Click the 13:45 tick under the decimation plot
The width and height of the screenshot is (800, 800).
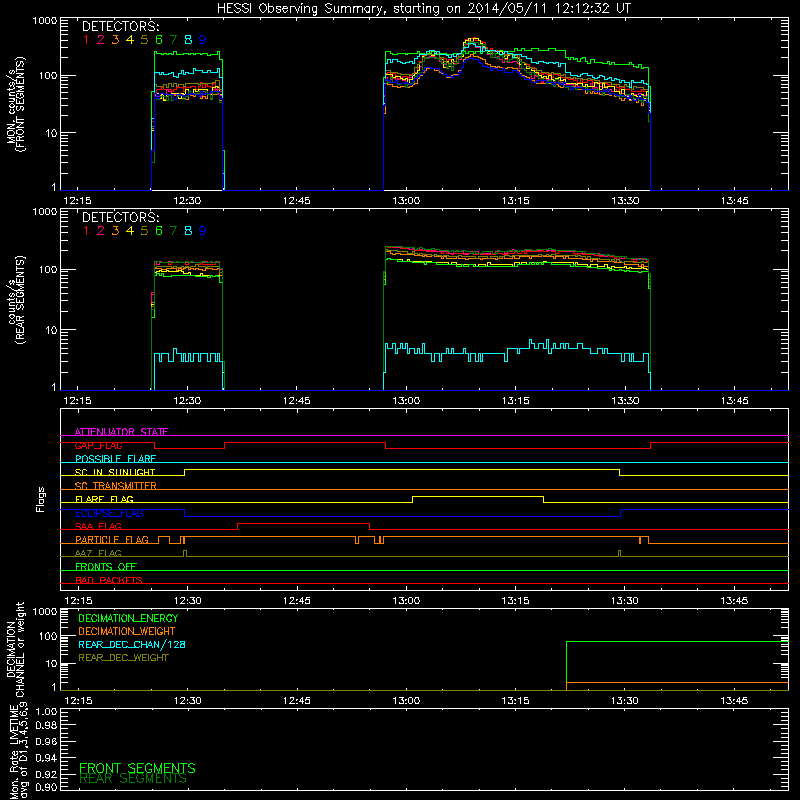(x=734, y=701)
